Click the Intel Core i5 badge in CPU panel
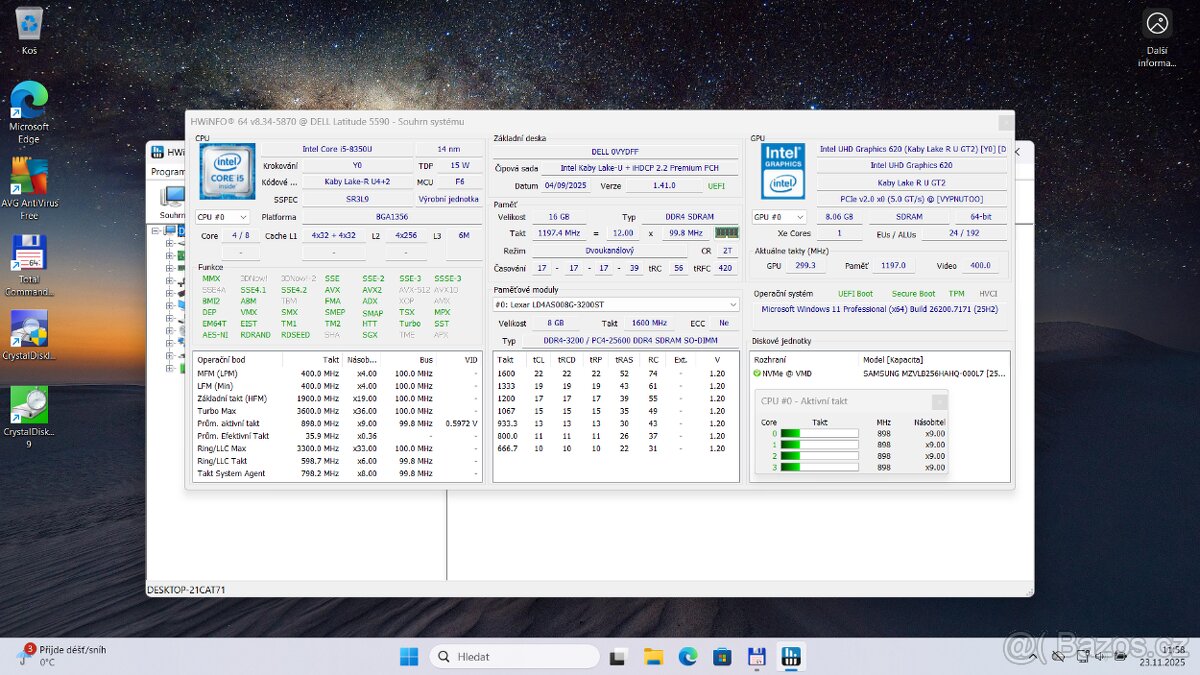 pos(226,170)
